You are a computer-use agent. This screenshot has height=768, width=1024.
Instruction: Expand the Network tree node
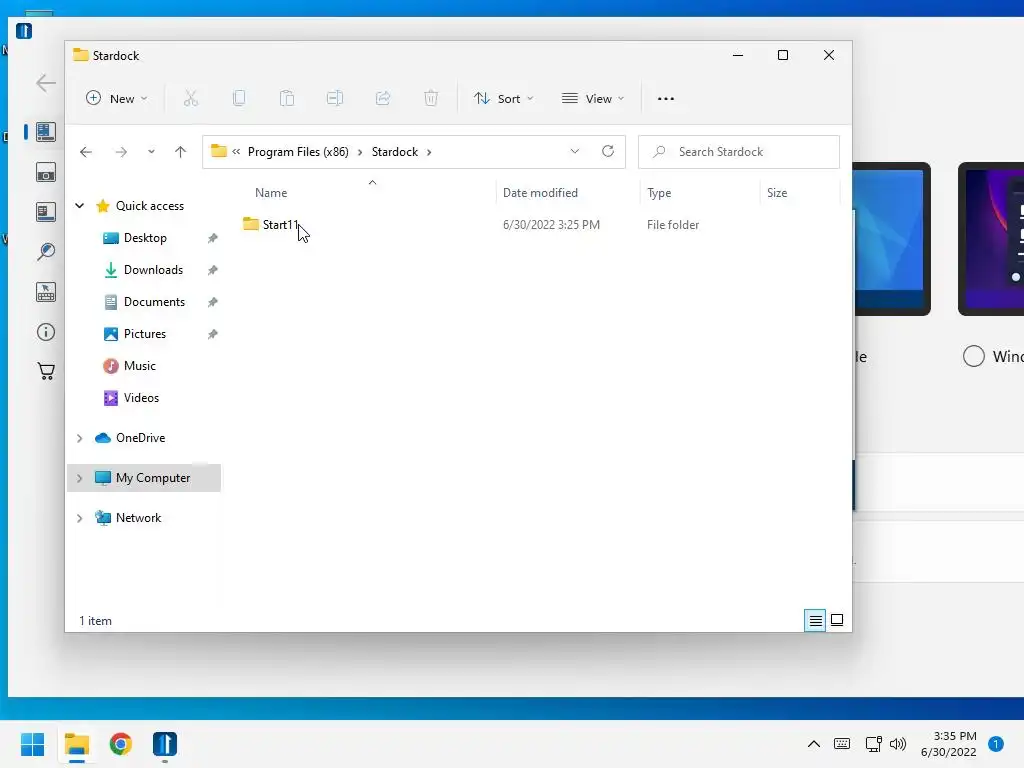coord(80,518)
